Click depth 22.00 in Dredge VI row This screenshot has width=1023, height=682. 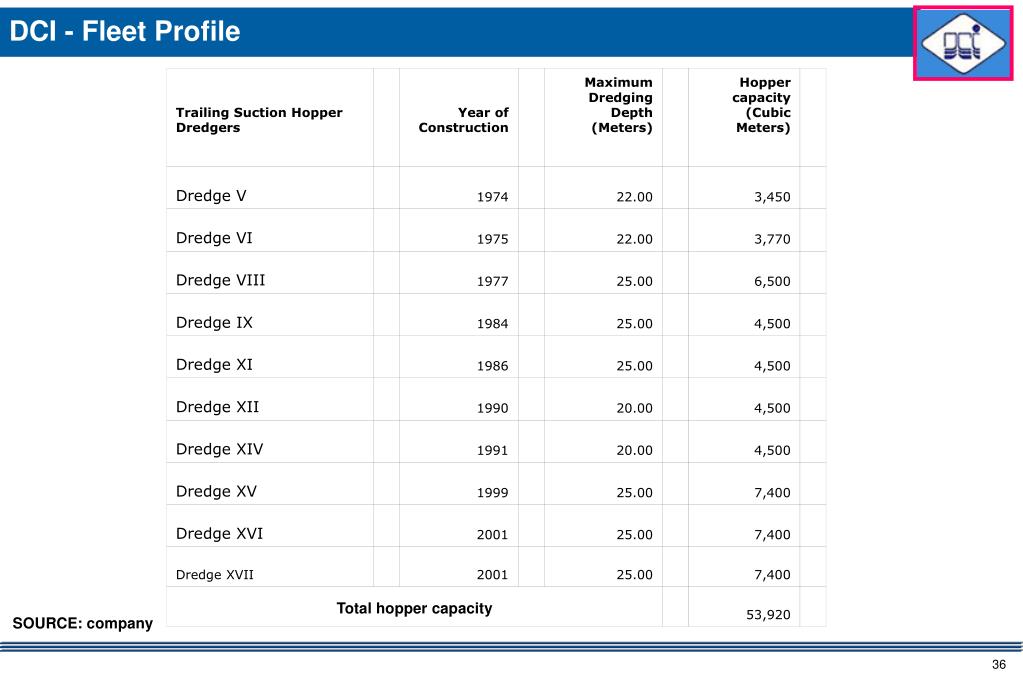[x=634, y=240]
